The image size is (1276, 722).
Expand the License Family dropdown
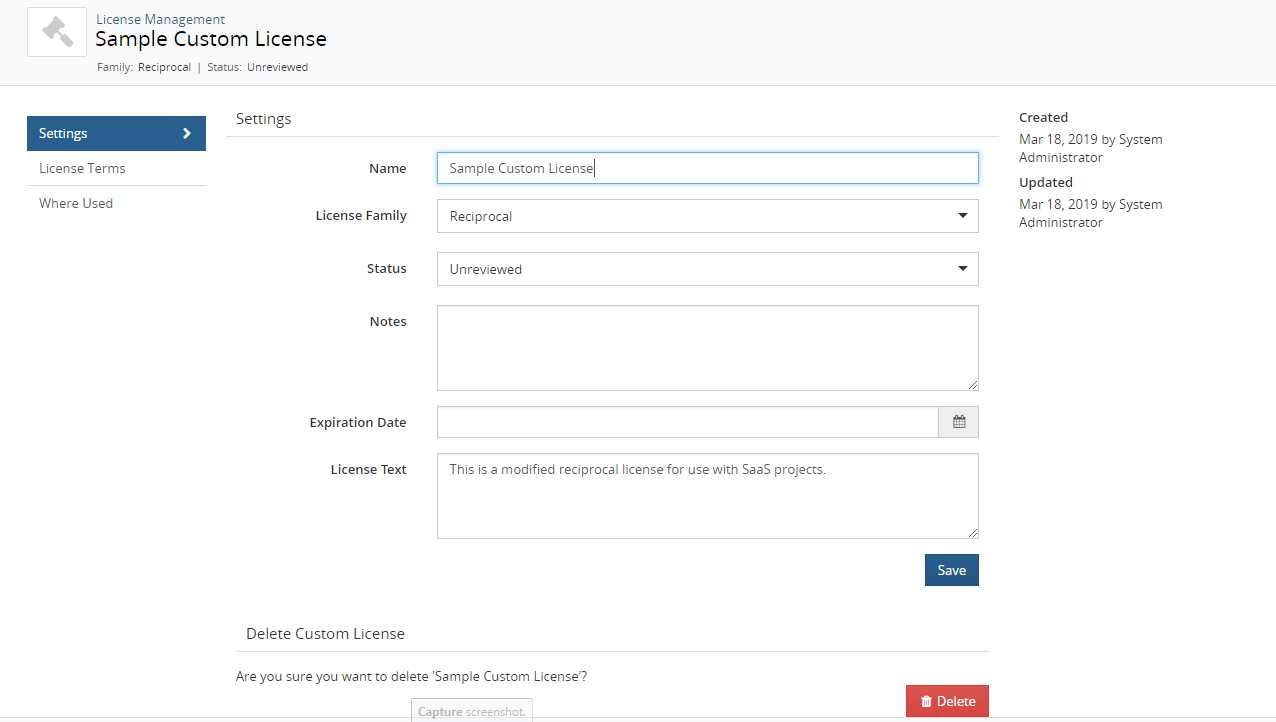tap(706, 216)
